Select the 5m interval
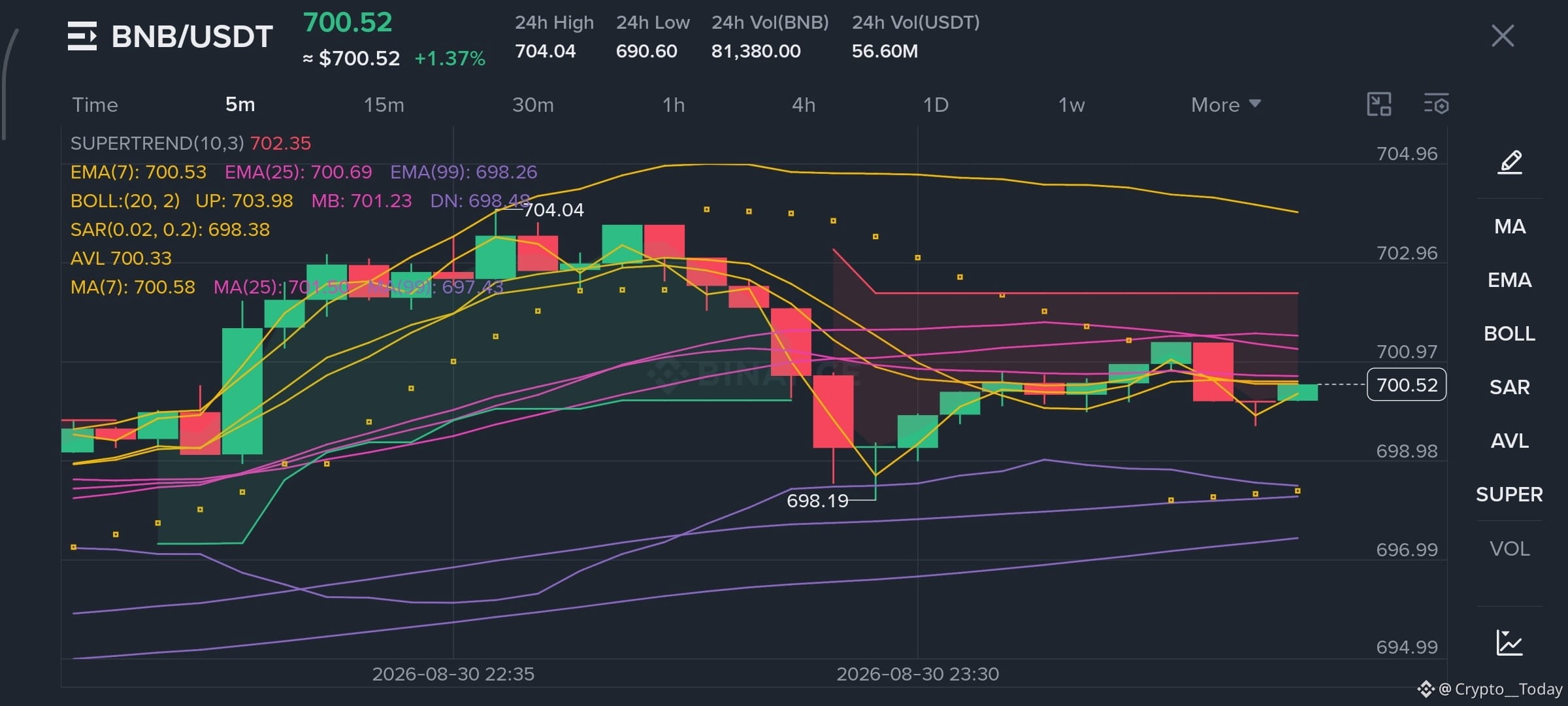Image resolution: width=1568 pixels, height=706 pixels. coord(240,105)
